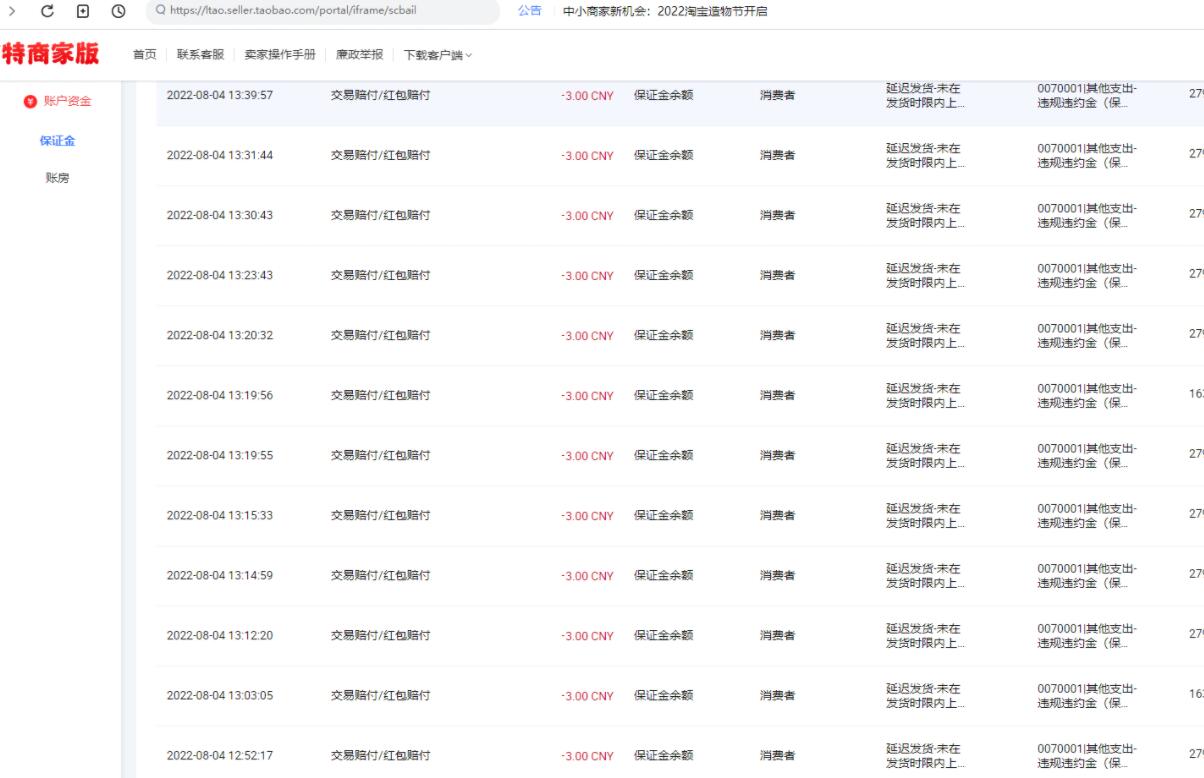
Task: Click 保证金余额 in the 13:30:43 row
Action: click(x=664, y=215)
